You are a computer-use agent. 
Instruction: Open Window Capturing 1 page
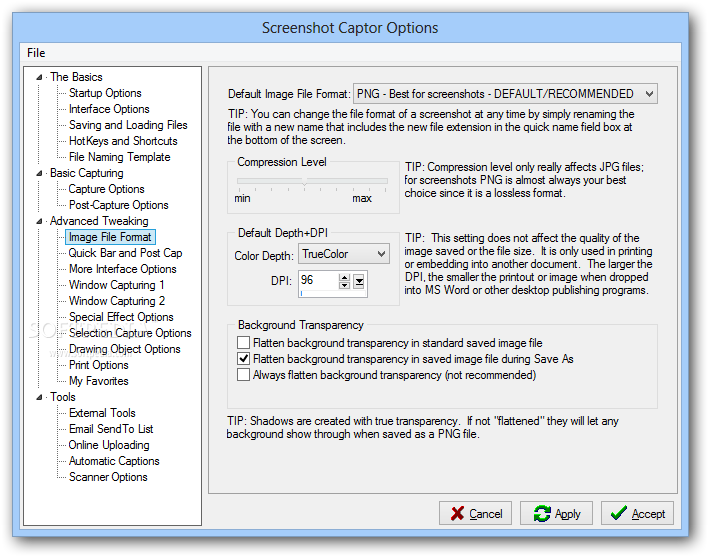click(116, 285)
